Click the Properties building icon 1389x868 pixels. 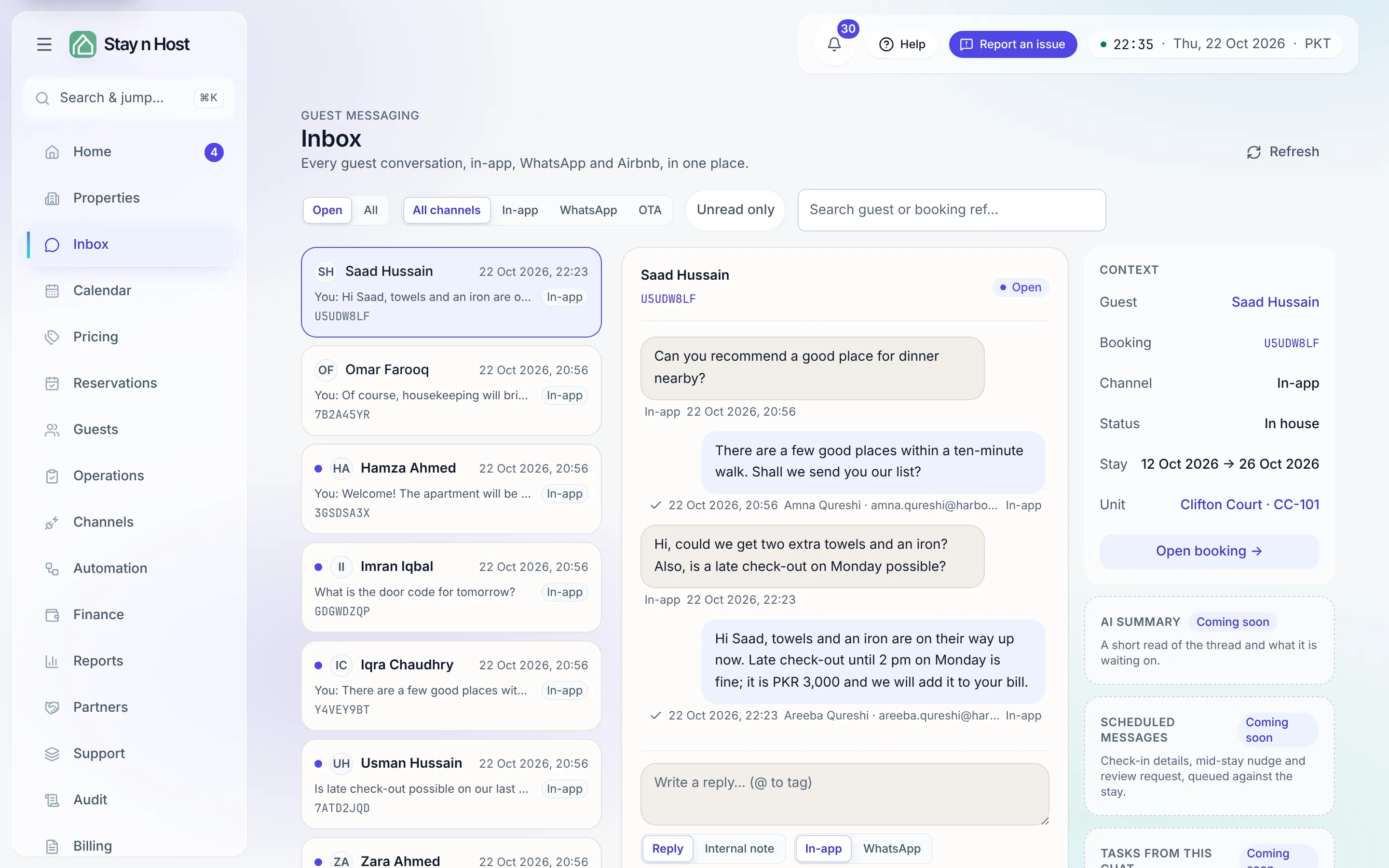(52, 199)
